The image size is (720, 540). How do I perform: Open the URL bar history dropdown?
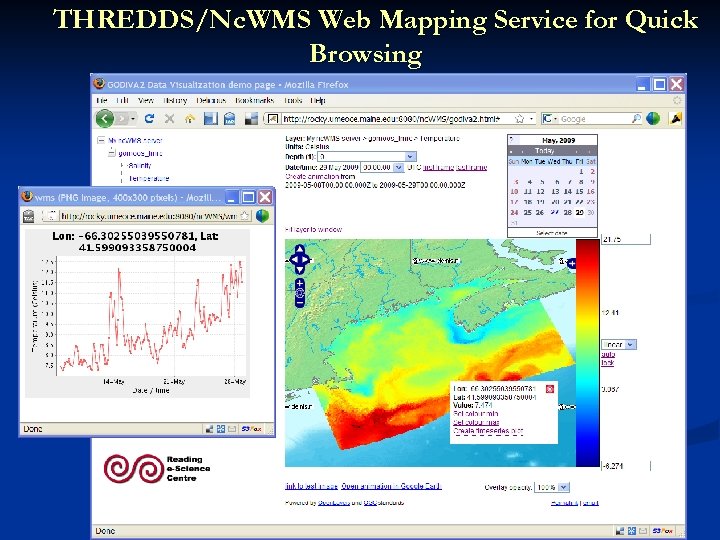click(532, 119)
